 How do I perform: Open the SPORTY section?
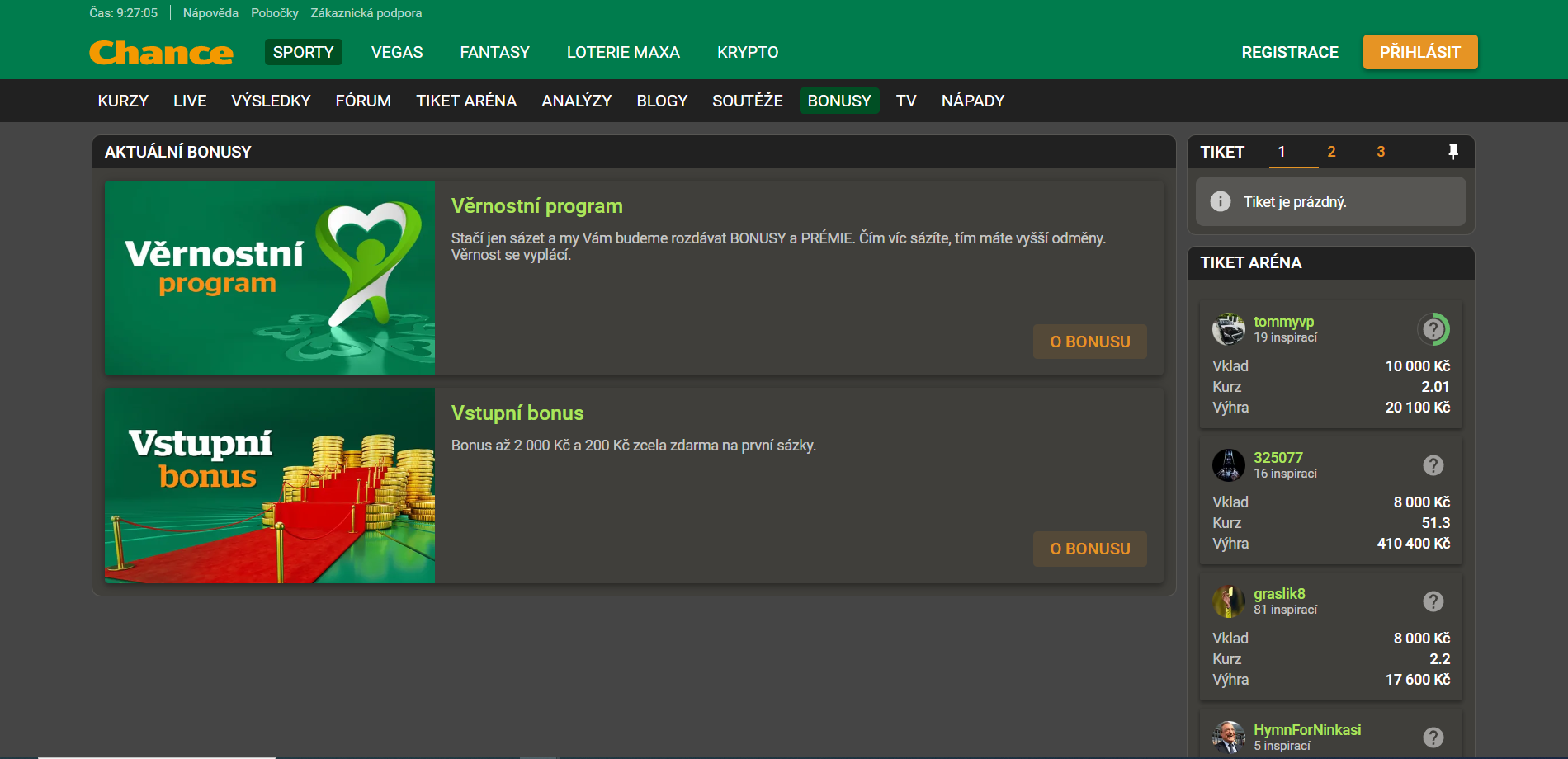click(304, 52)
